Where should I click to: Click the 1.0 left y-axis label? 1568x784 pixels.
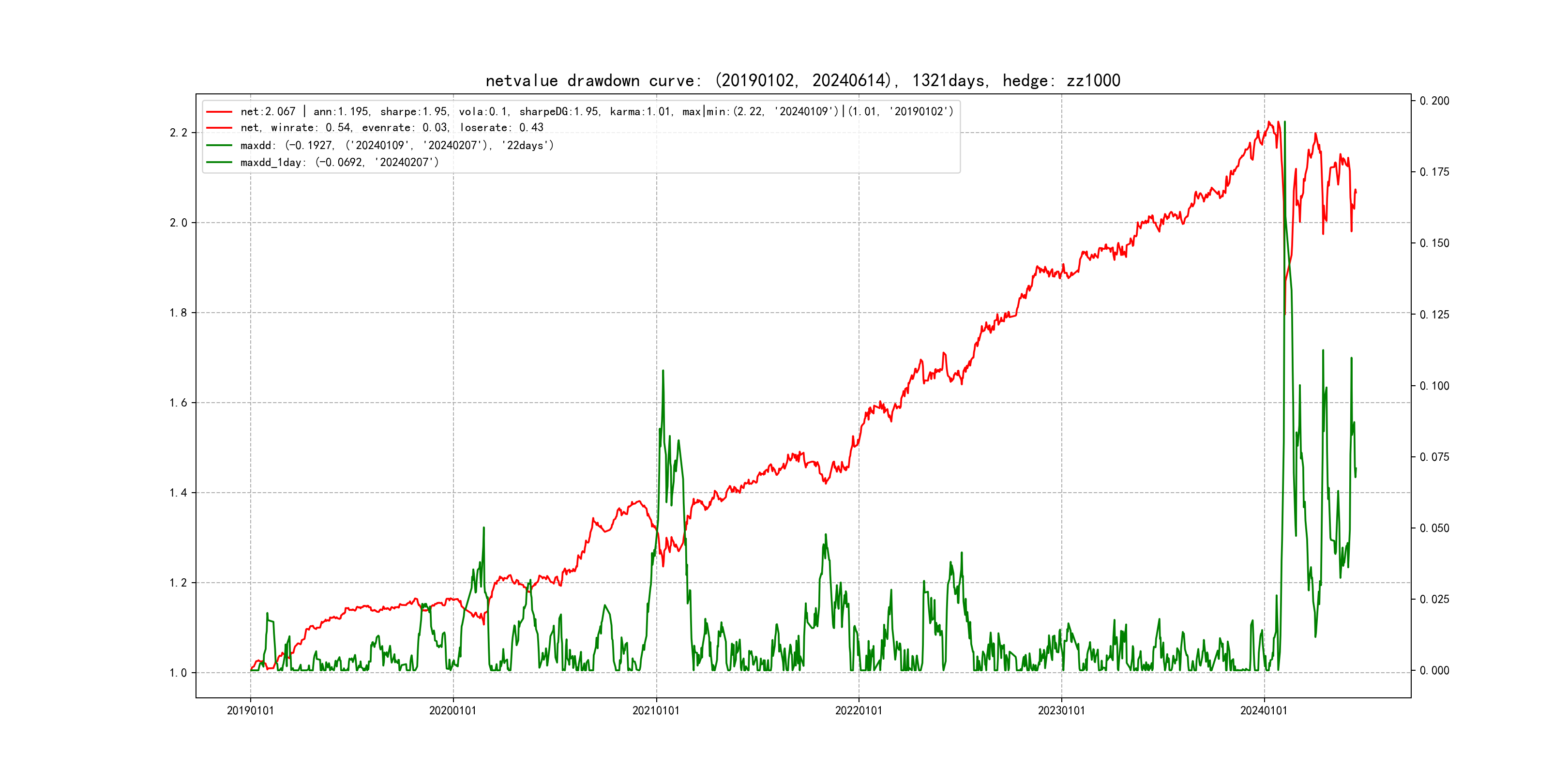179,673
